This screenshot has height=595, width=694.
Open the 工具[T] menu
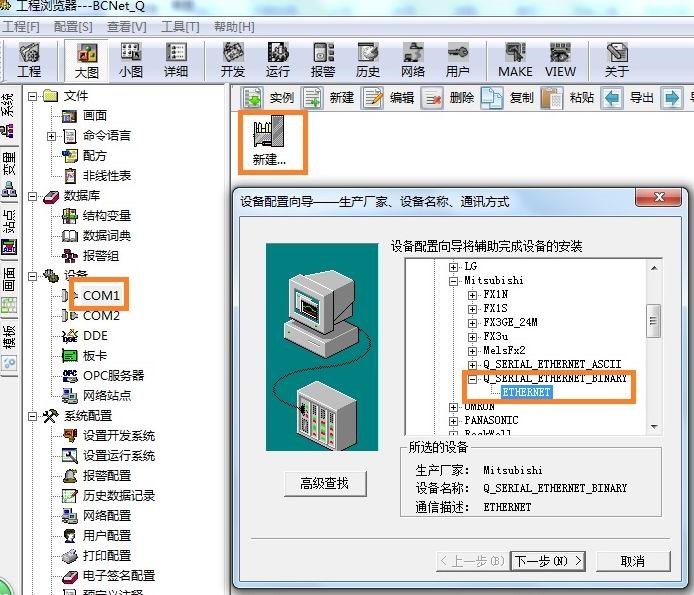point(180,27)
